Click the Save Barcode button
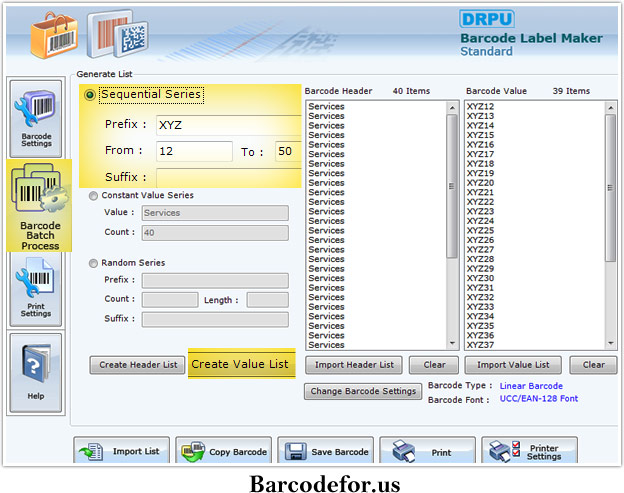The height and width of the screenshot is (493, 624). pyautogui.click(x=325, y=451)
